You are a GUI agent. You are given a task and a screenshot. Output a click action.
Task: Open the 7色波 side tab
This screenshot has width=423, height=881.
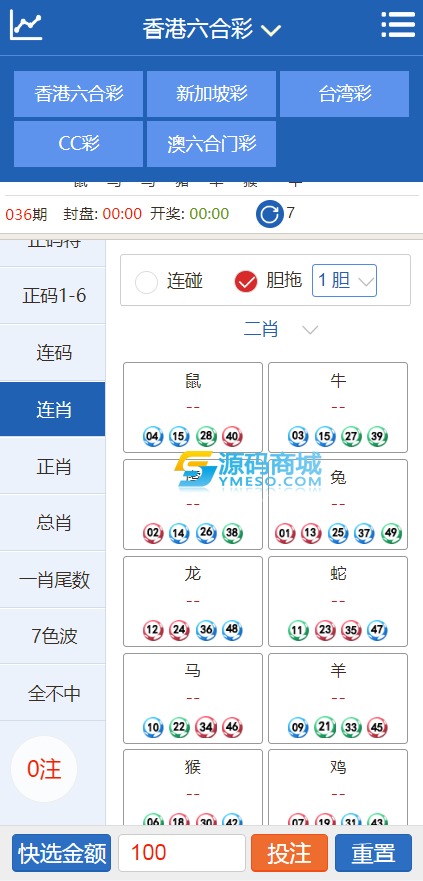[53, 636]
